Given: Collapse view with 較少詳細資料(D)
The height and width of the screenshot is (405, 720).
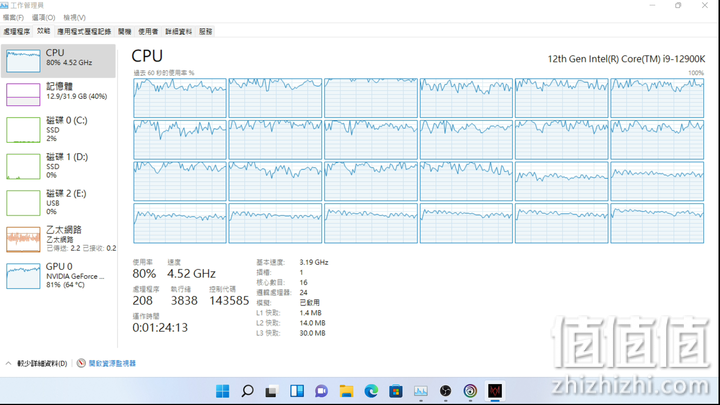Looking at the screenshot, I should tap(37, 363).
